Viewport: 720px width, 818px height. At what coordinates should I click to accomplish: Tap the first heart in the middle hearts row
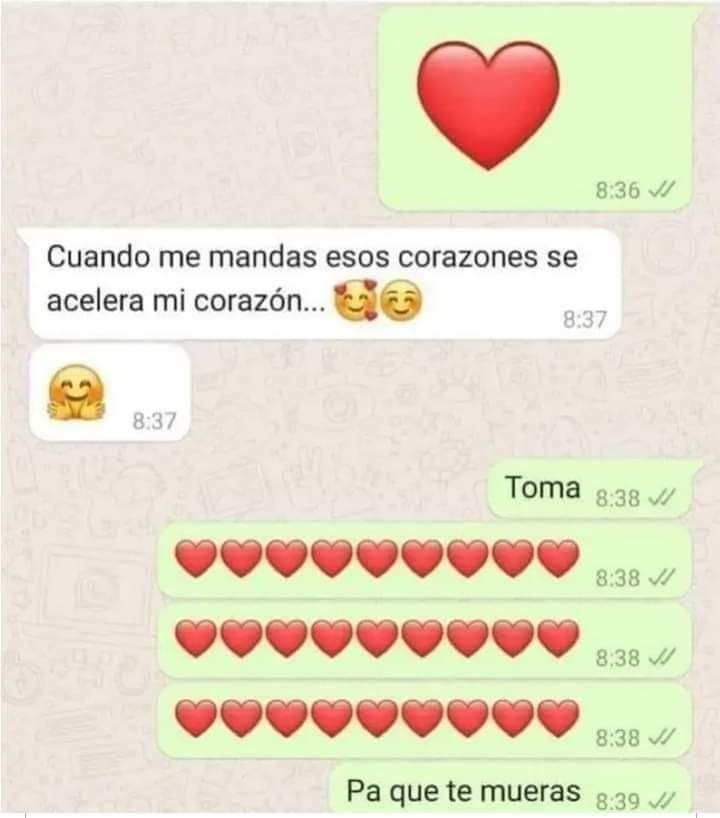point(196,638)
